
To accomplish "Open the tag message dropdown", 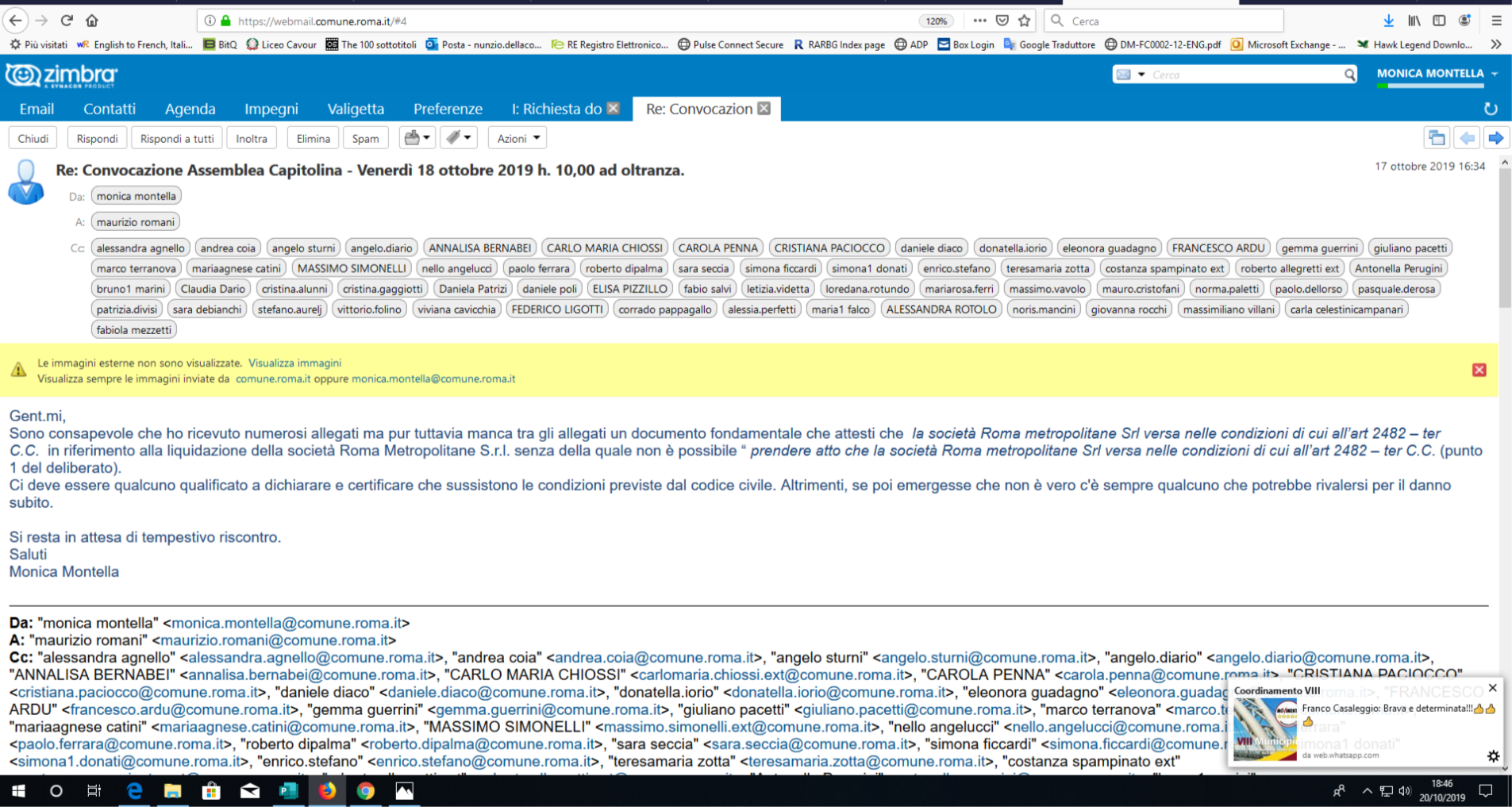I will 459,138.
